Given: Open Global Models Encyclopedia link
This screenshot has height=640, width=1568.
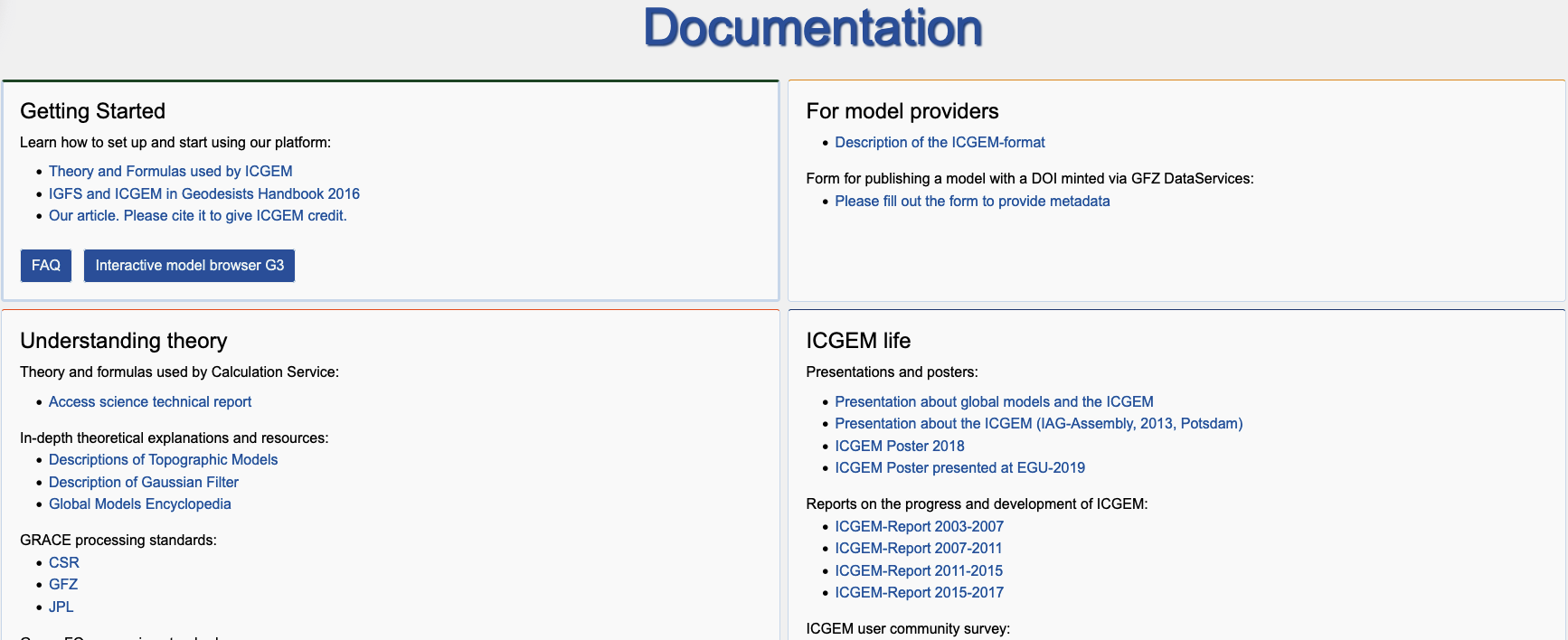Looking at the screenshot, I should pyautogui.click(x=140, y=504).
